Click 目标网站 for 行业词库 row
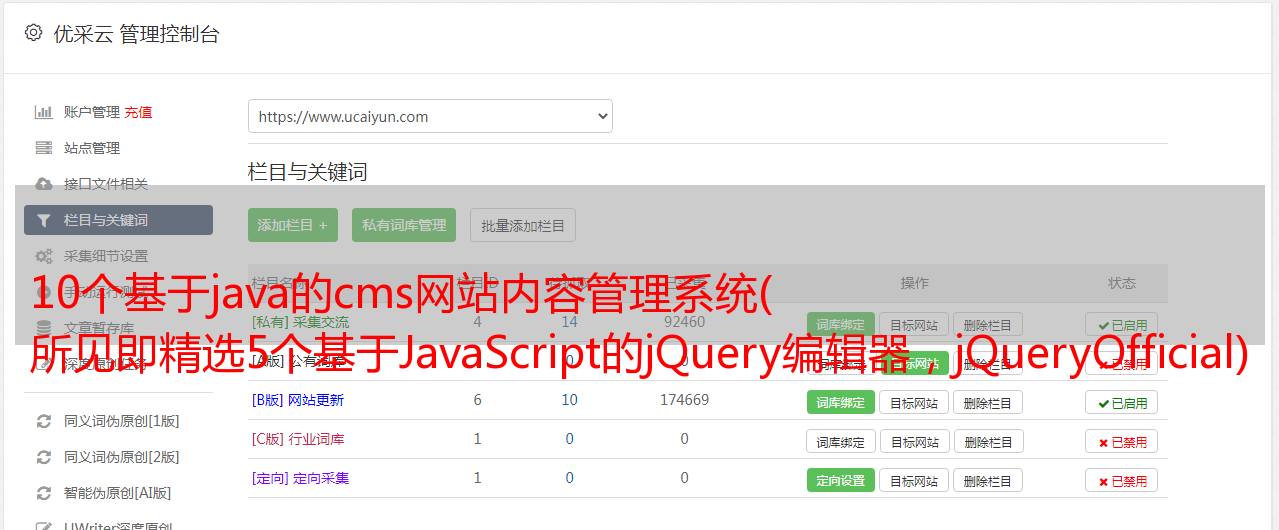The image size is (1279, 530). (914, 441)
